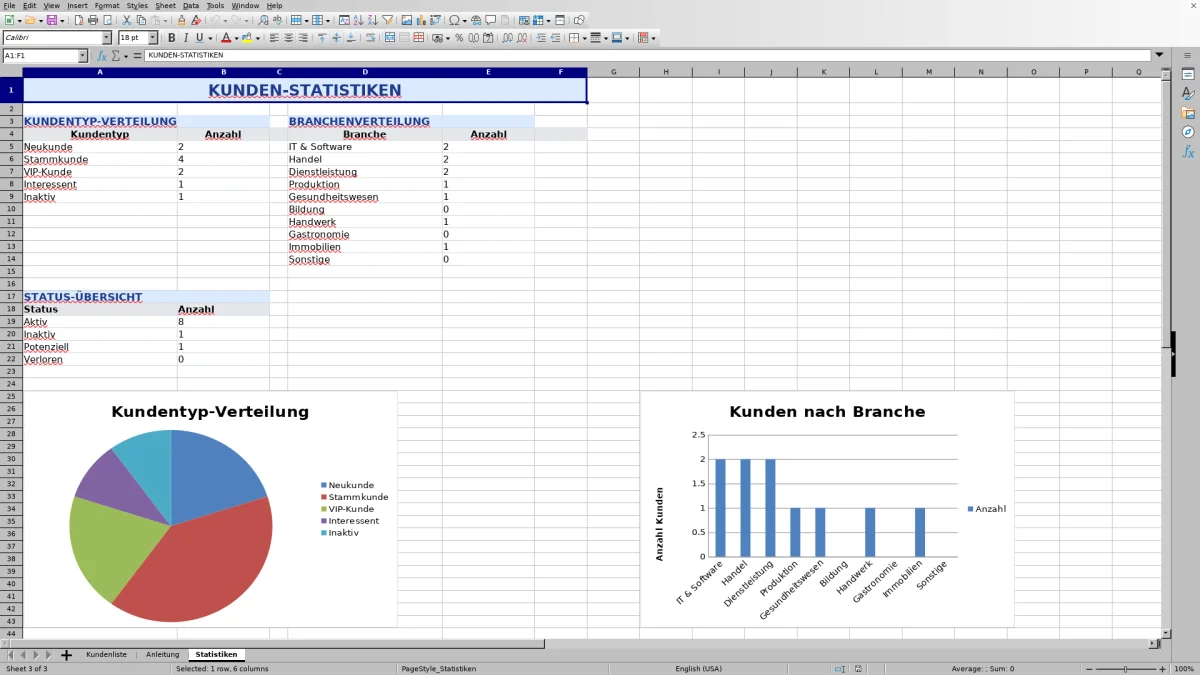This screenshot has height=675, width=1200.
Task: Click the Function Wizard fx icon
Action: [102, 56]
